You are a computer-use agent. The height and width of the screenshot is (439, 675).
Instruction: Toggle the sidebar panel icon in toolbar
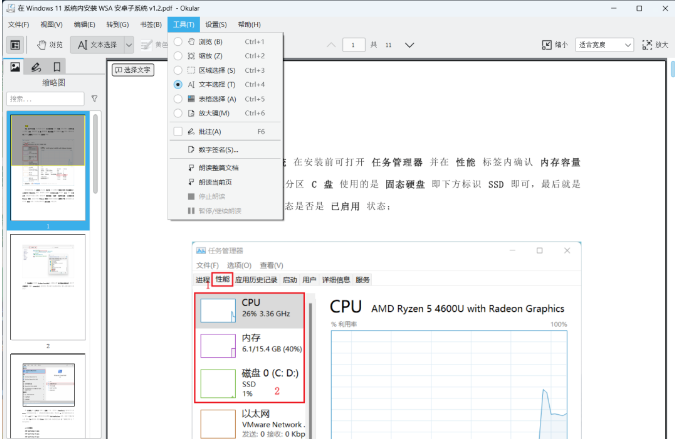tap(15, 45)
